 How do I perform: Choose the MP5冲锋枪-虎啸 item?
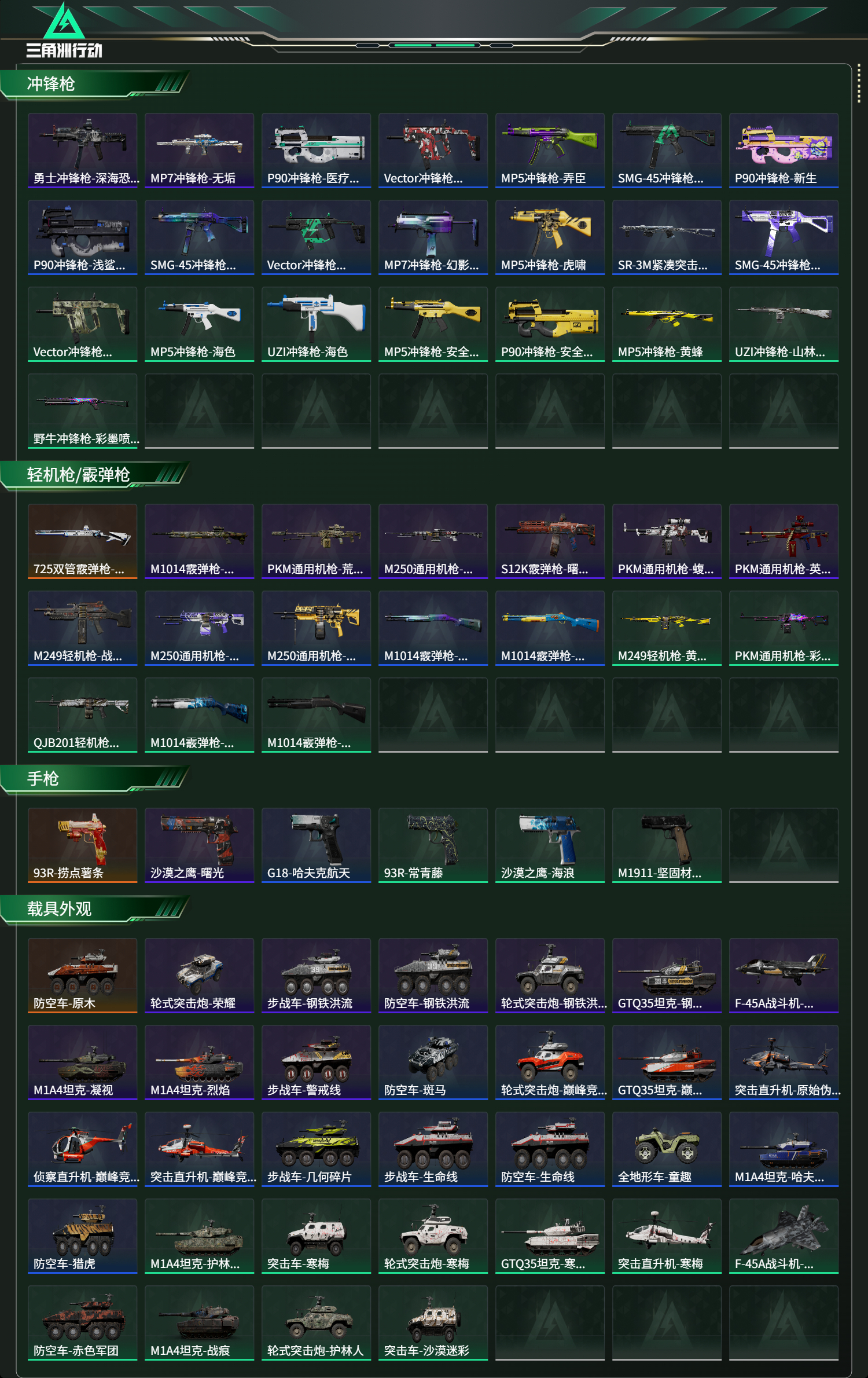tap(550, 237)
